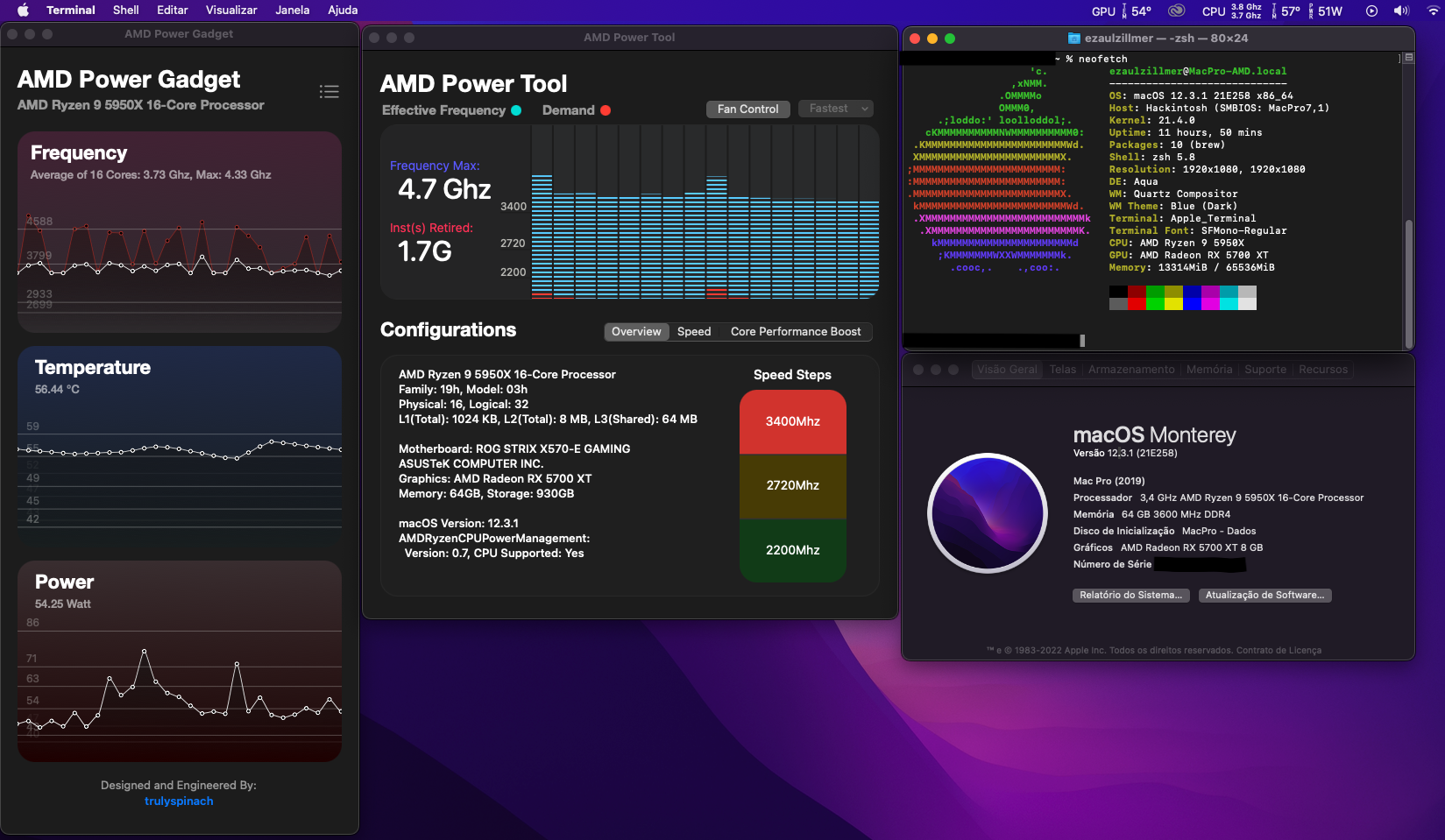Switch to the Armazenamento tab
The width and height of the screenshot is (1445, 840).
[x=1130, y=370]
